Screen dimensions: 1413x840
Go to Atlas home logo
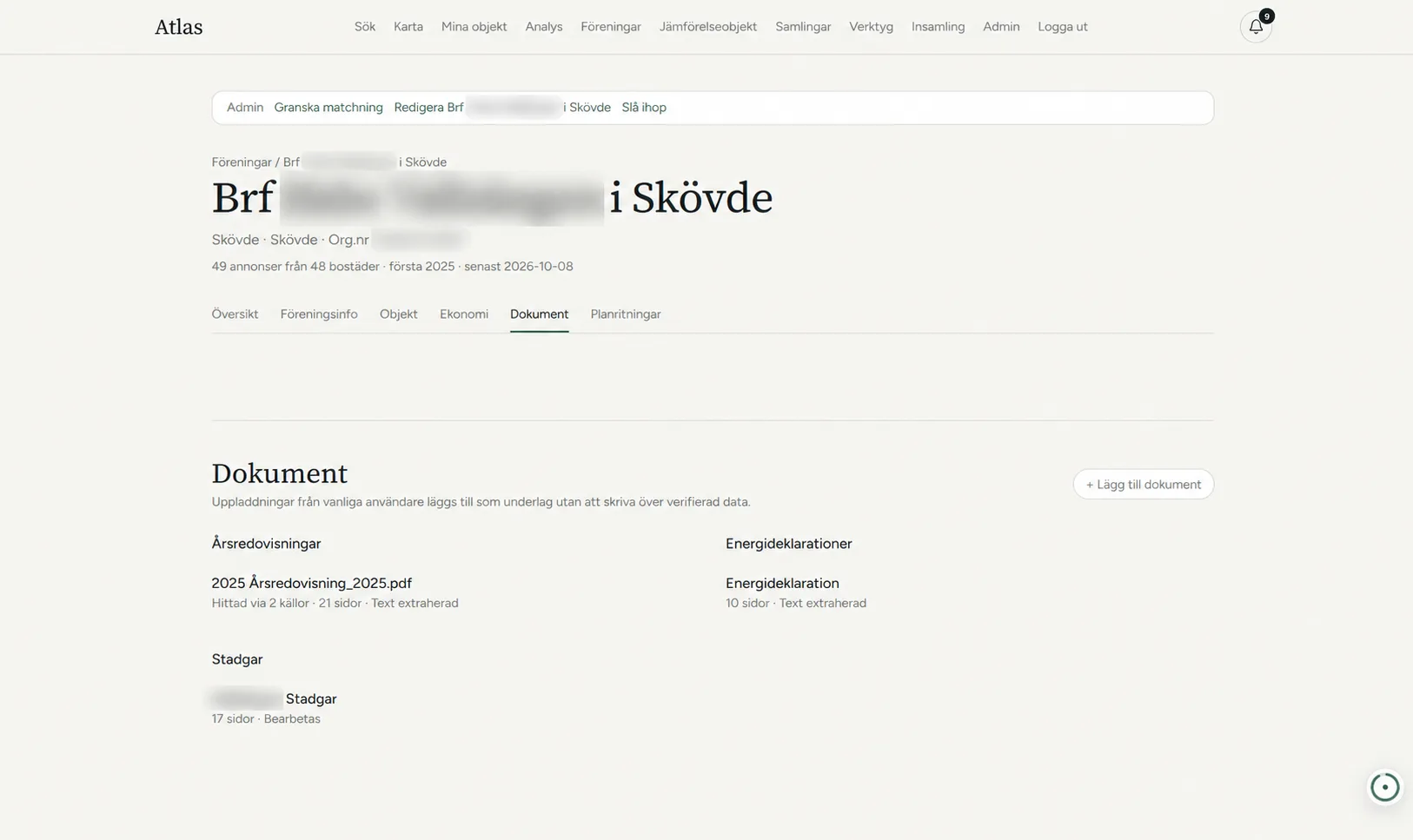click(179, 27)
